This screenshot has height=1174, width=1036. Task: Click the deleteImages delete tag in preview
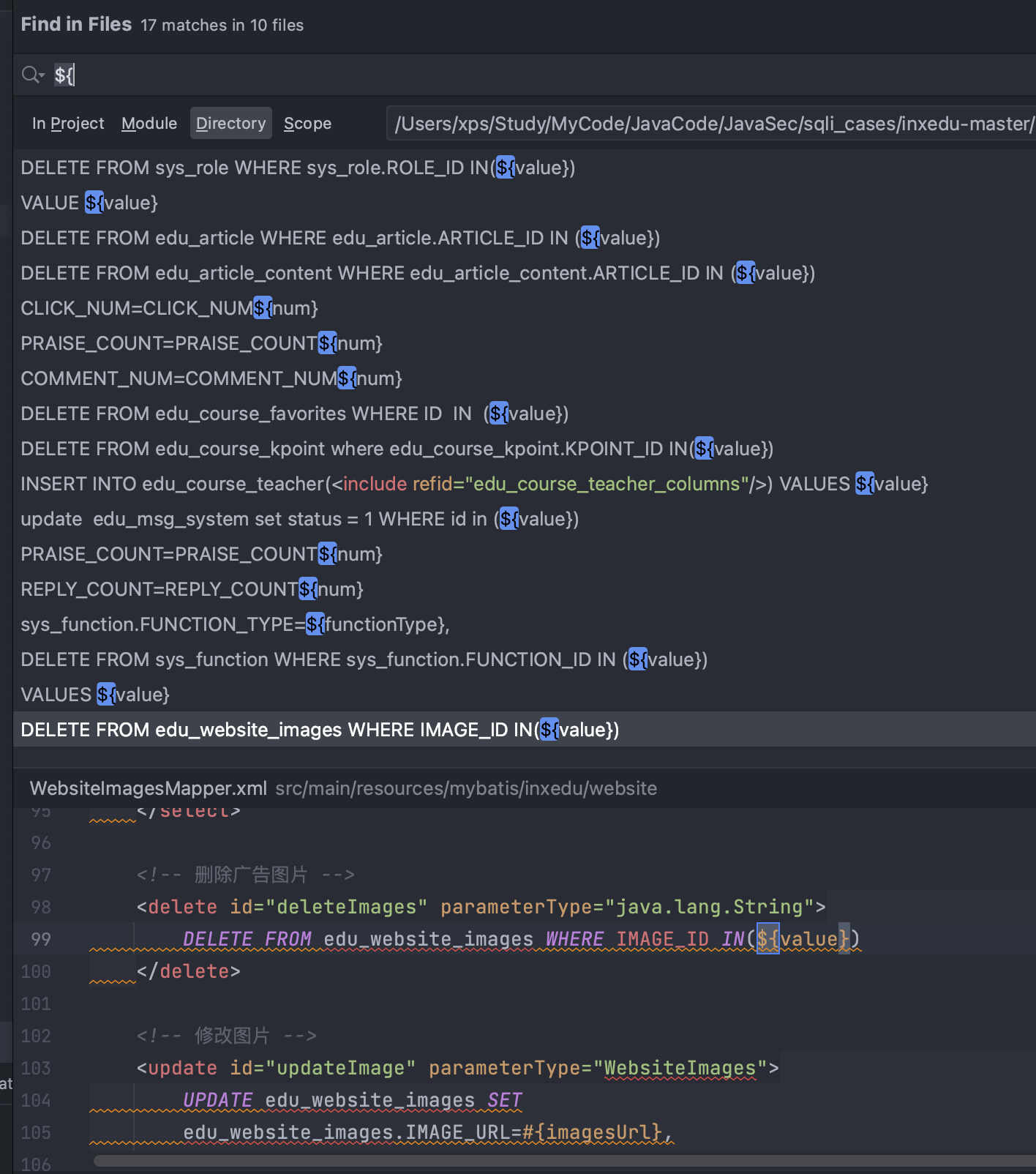(x=183, y=907)
